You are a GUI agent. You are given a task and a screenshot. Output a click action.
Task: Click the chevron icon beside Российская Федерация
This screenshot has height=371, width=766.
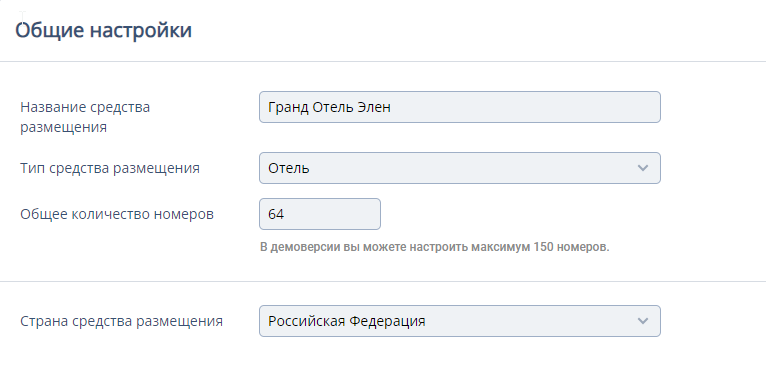pyautogui.click(x=642, y=321)
